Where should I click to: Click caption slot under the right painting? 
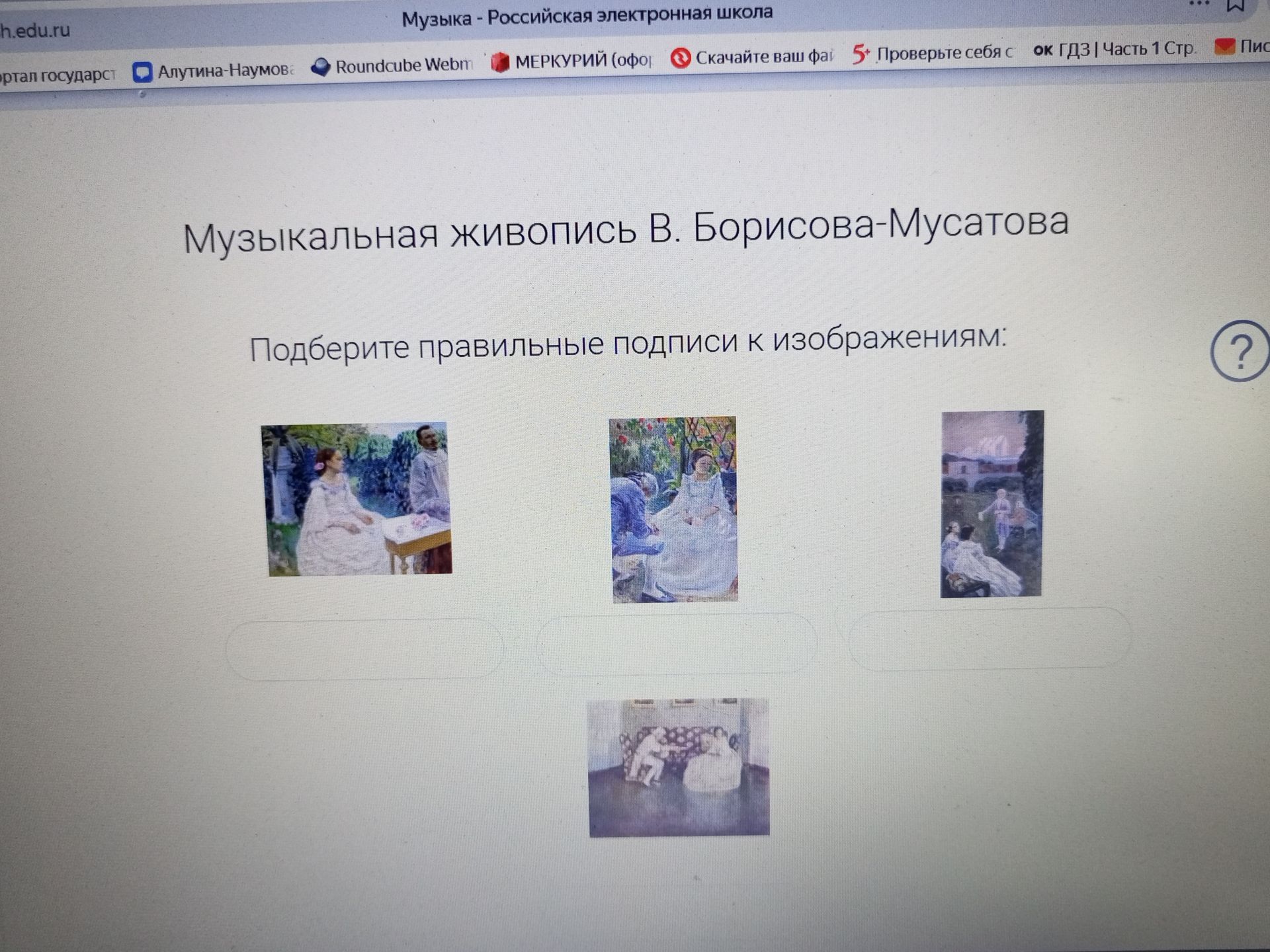(x=990, y=638)
